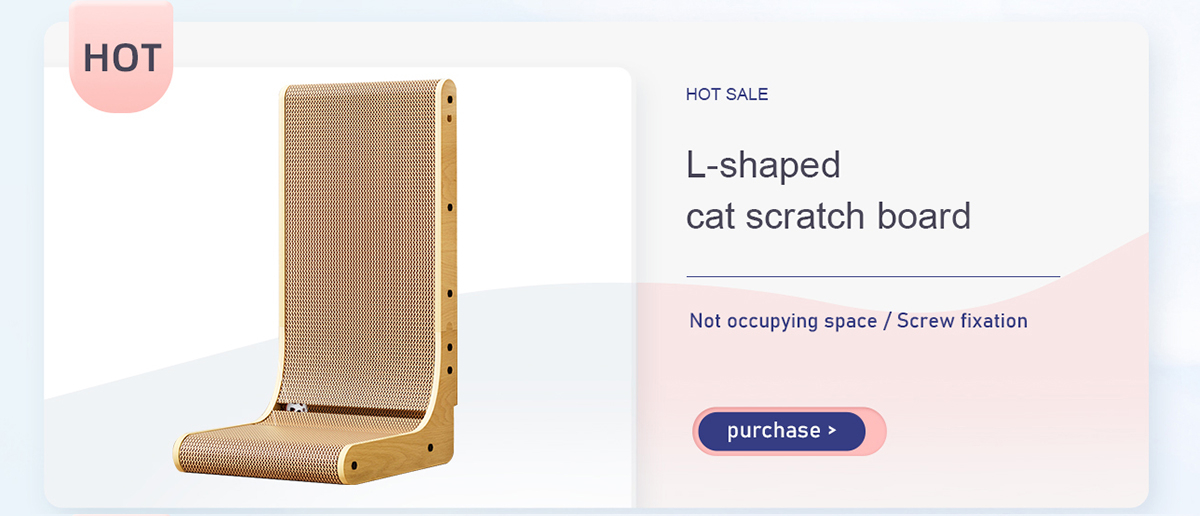1200x516 pixels.
Task: Click the blue purchase button
Action: (782, 431)
